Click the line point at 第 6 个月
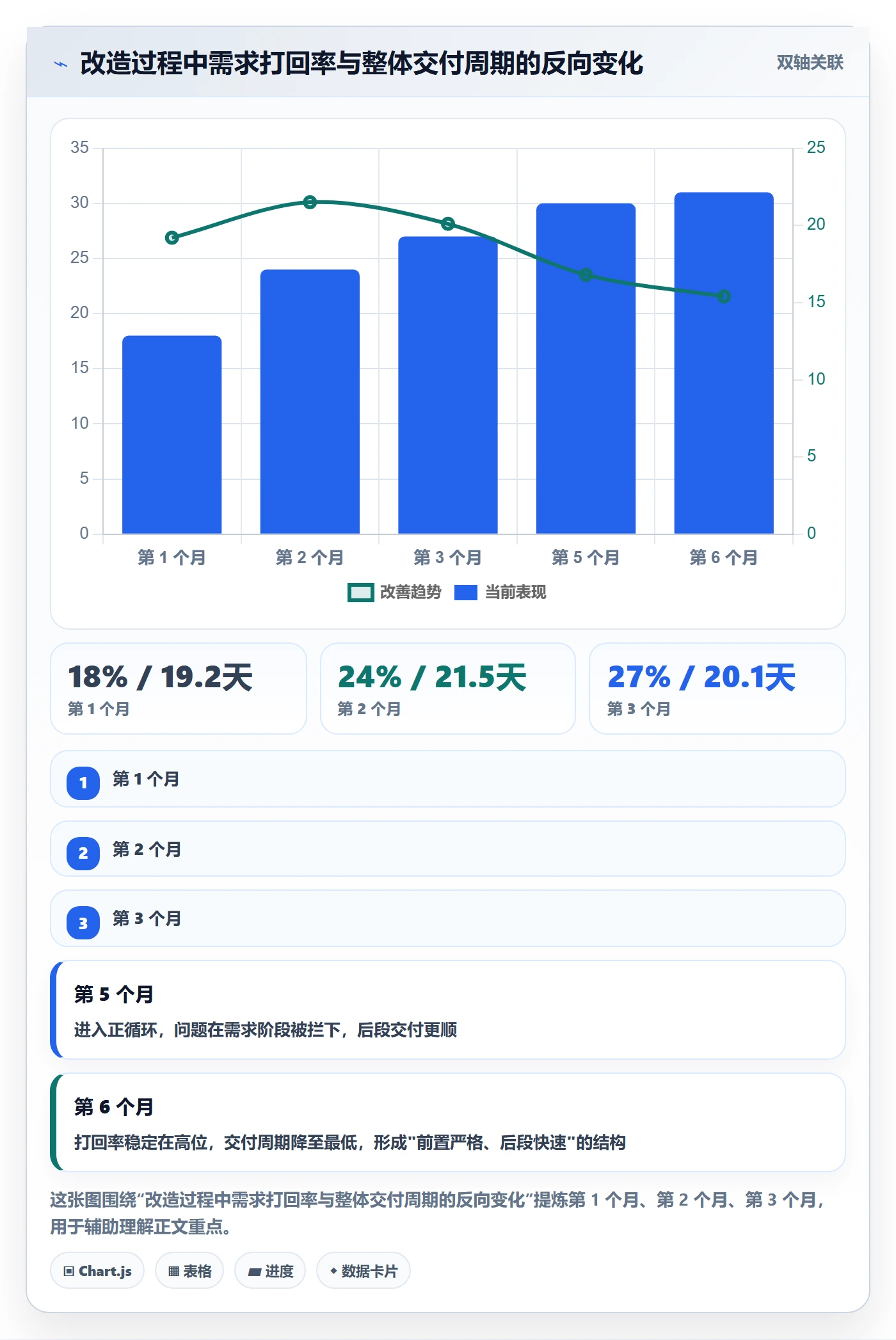896x1340 pixels. pyautogui.click(x=724, y=296)
